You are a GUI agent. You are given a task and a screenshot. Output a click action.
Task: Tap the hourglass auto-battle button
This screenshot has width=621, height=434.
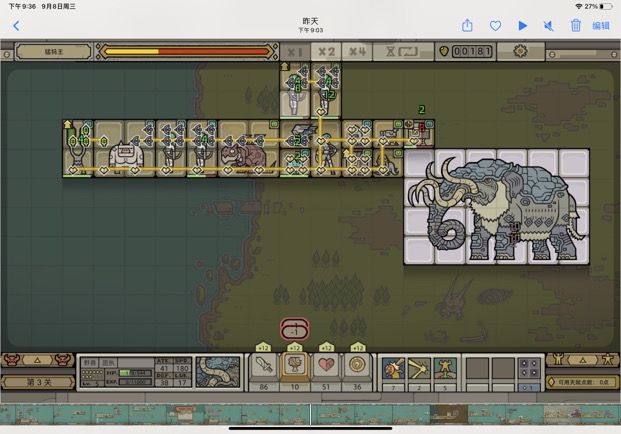[403, 51]
